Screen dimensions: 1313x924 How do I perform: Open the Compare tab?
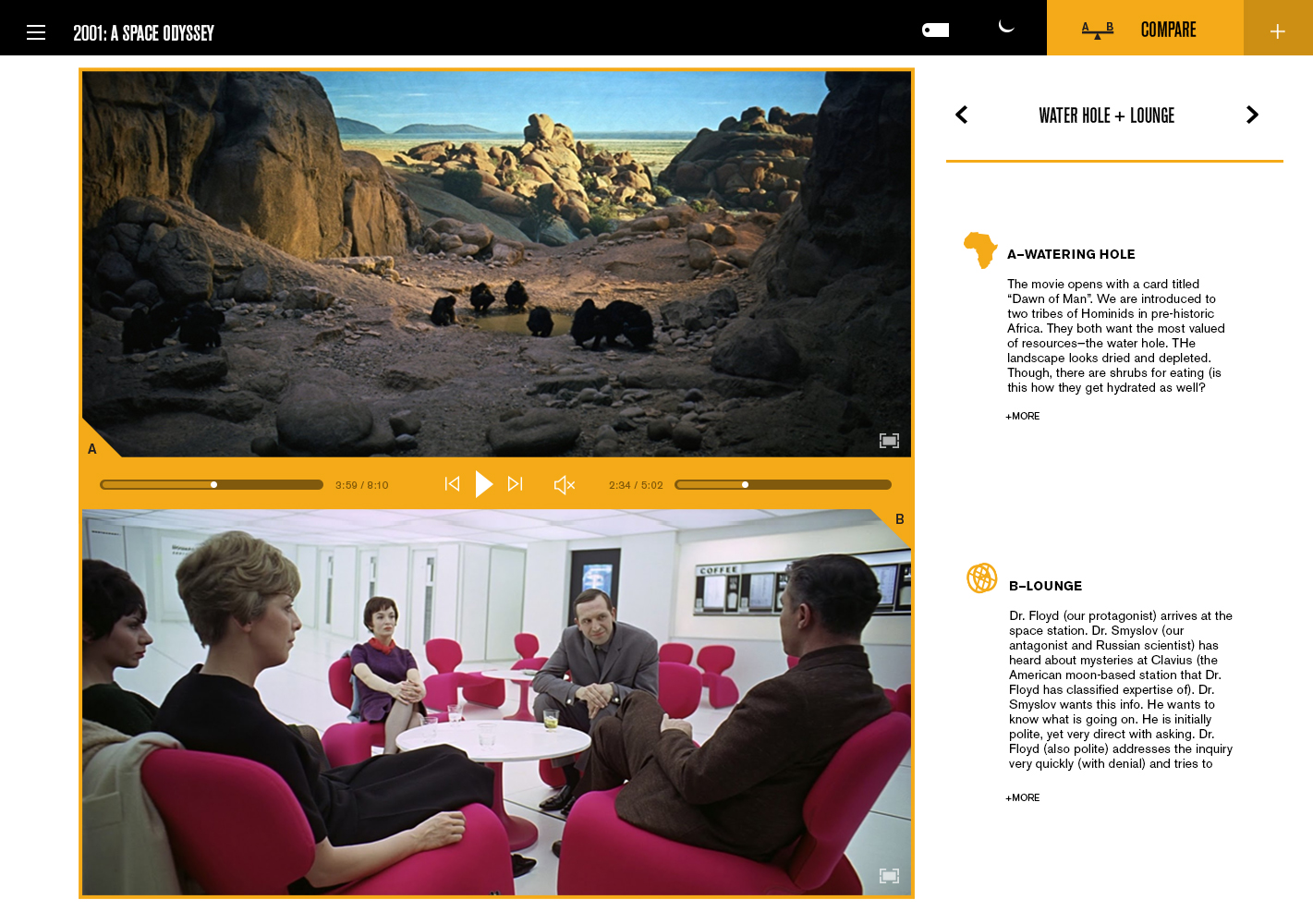pos(1145,28)
